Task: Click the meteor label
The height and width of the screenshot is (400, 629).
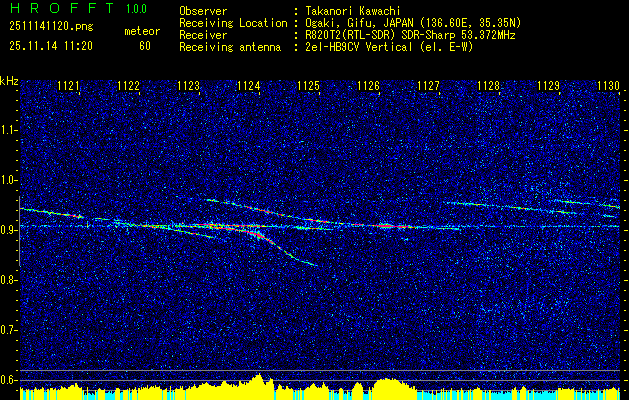Action: click(x=142, y=31)
